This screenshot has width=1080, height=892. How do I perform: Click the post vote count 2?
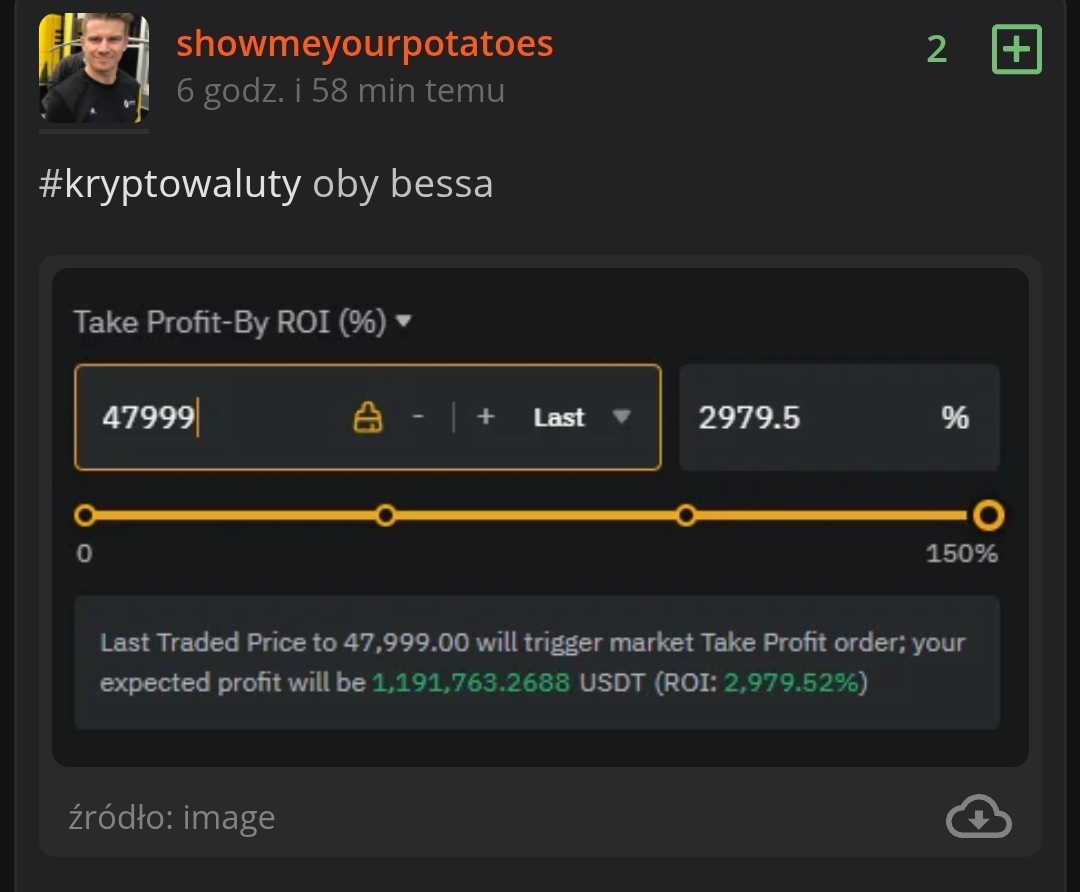pyautogui.click(x=936, y=49)
